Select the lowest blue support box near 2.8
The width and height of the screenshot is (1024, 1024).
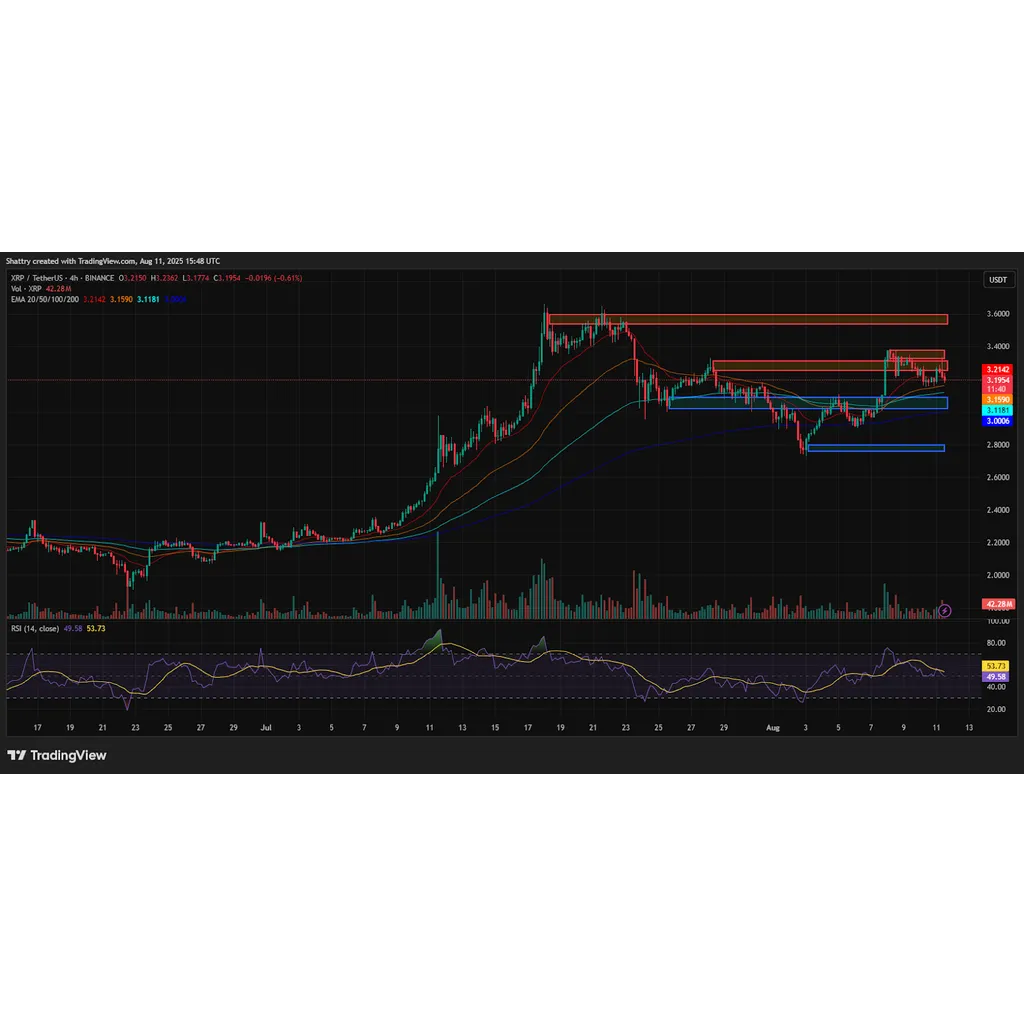(x=876, y=448)
